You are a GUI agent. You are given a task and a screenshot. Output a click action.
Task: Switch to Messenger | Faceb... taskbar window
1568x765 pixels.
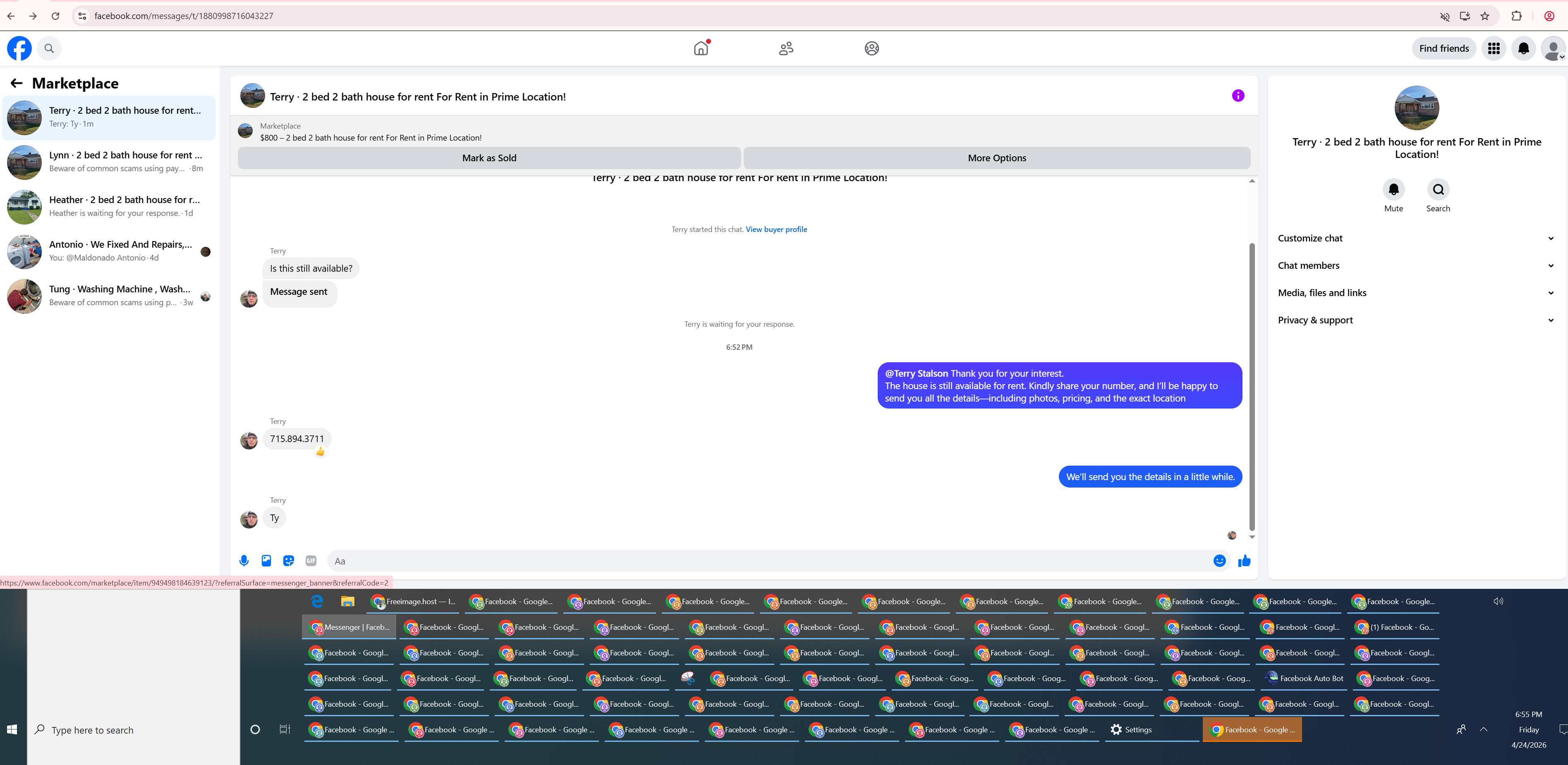click(x=350, y=627)
